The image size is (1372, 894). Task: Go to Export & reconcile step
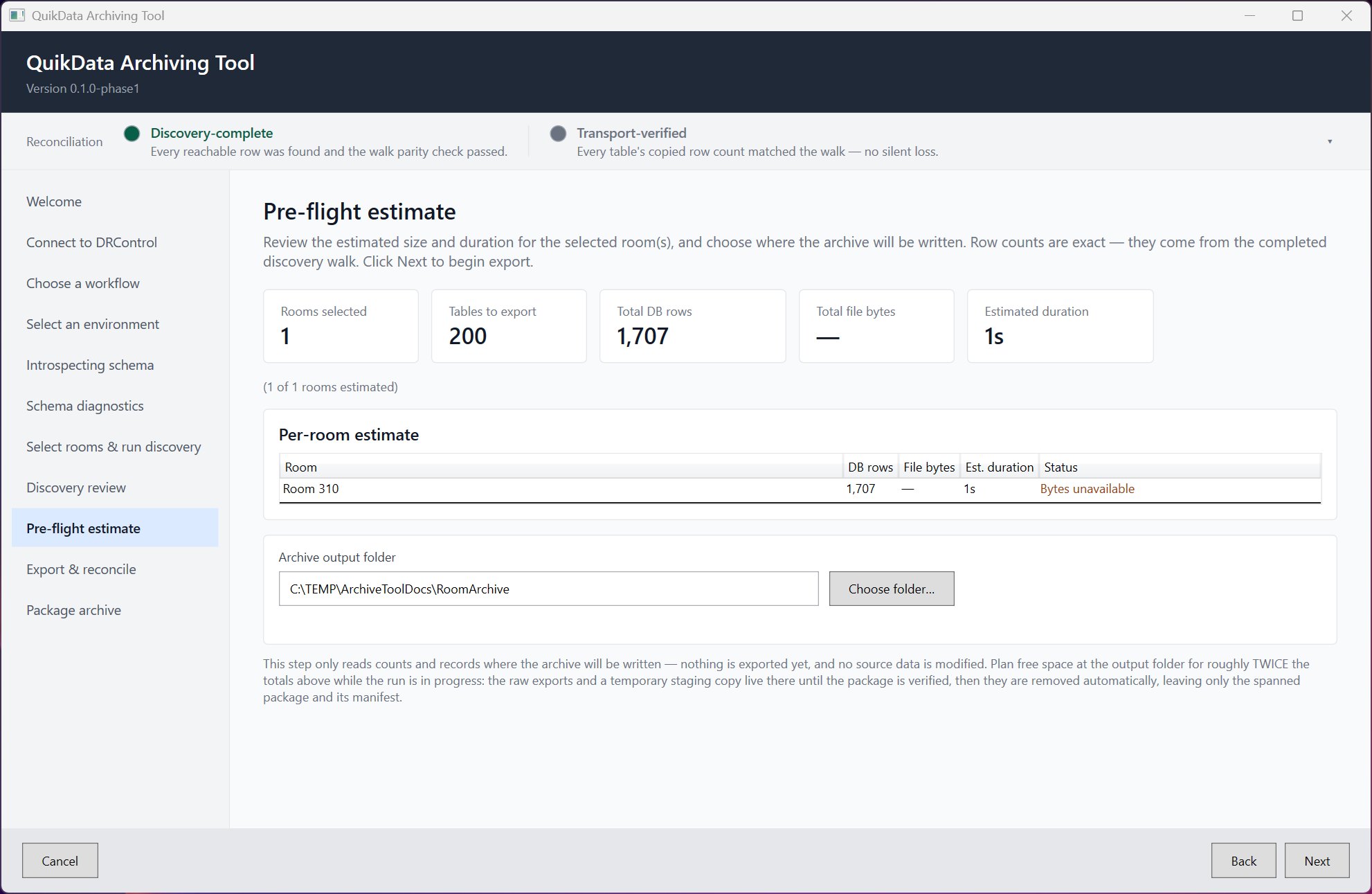pyautogui.click(x=115, y=569)
